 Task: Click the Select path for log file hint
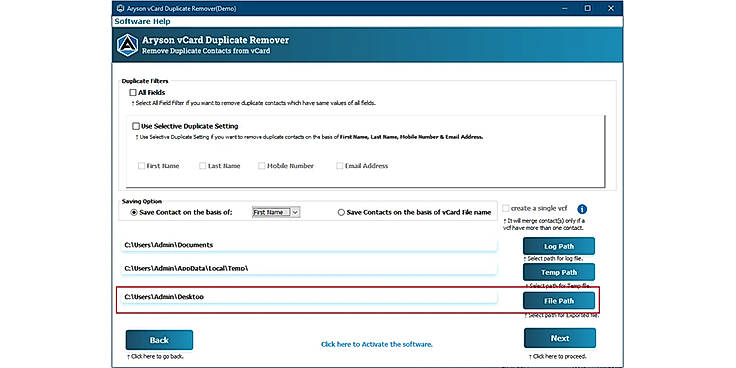pyautogui.click(x=553, y=259)
